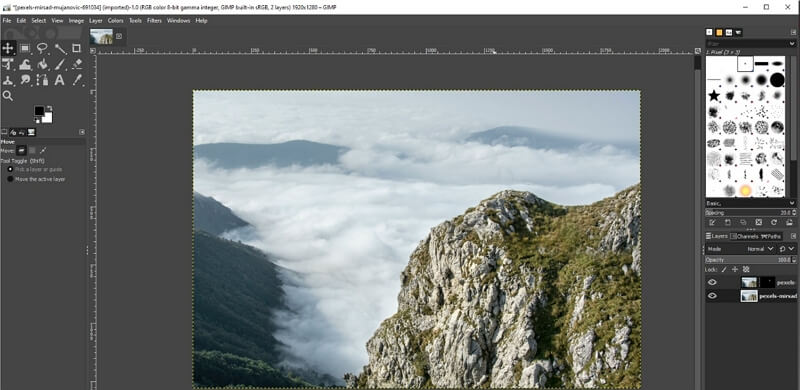Open the Filters menu
800x390 pixels.
[154, 21]
